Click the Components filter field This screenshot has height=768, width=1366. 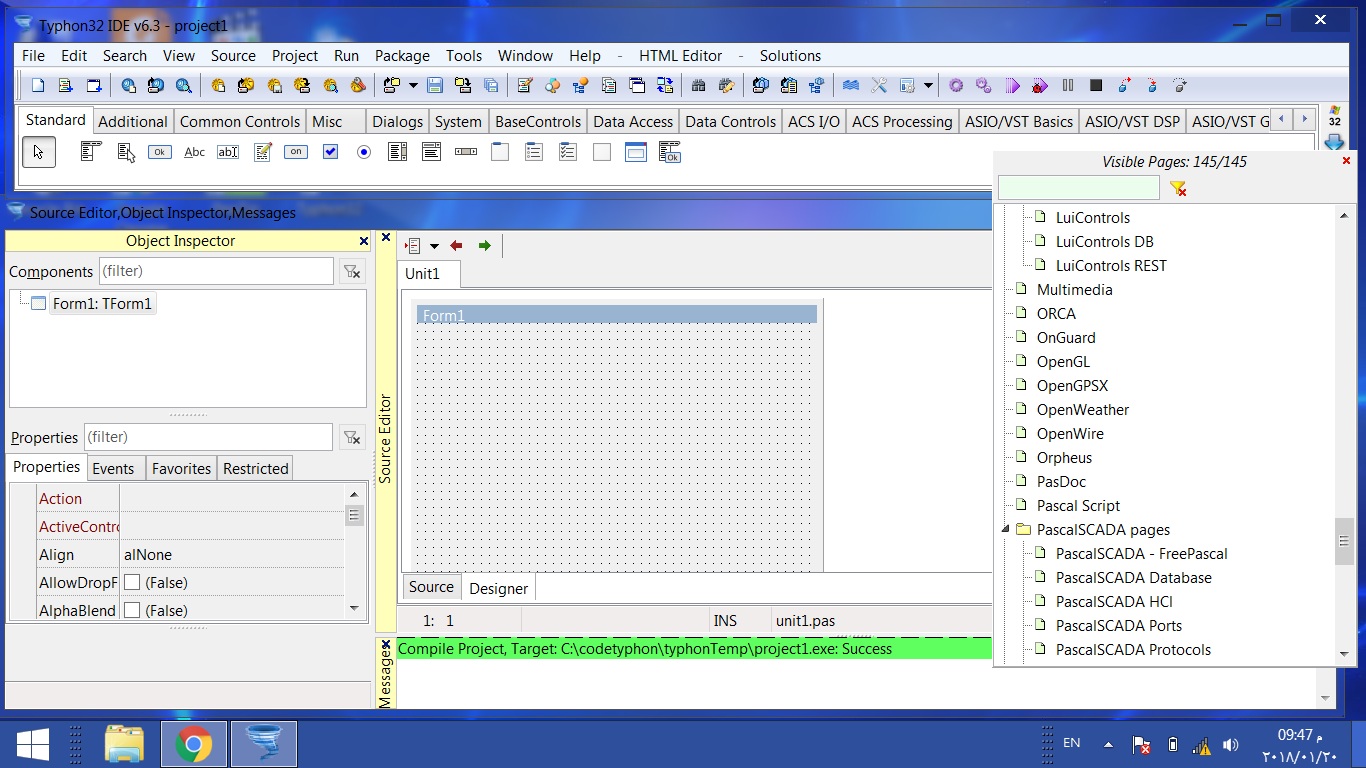pos(216,271)
